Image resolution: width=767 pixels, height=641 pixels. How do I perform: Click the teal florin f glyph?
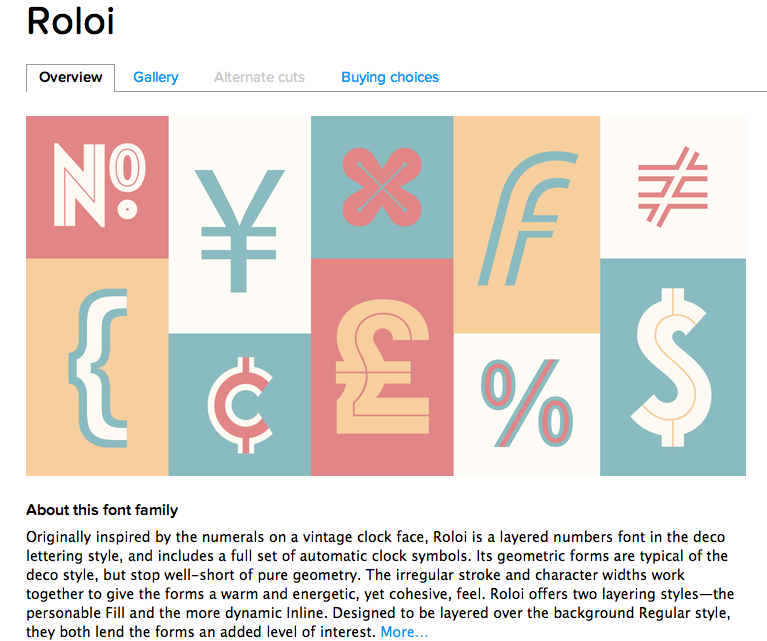click(x=527, y=218)
